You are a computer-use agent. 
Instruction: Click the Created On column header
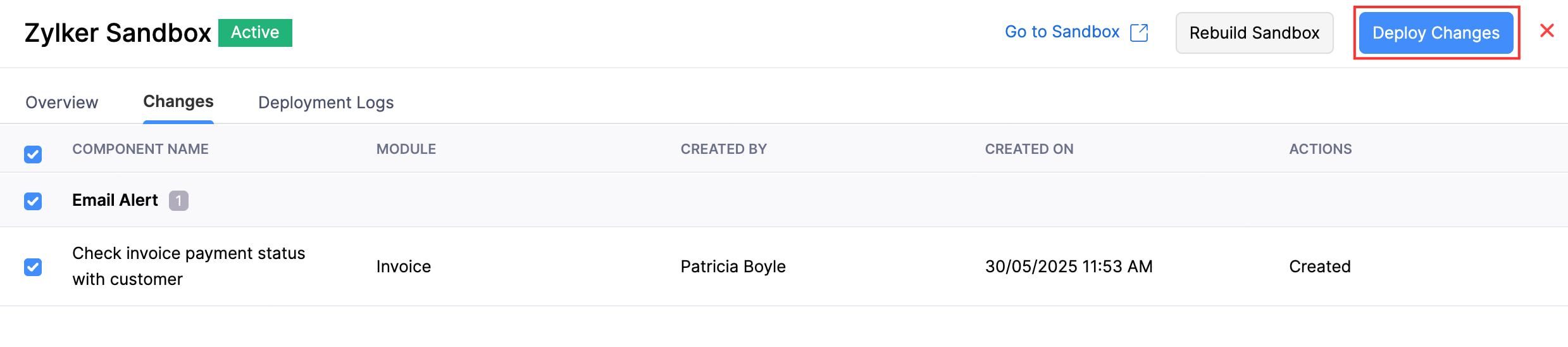tap(1029, 149)
